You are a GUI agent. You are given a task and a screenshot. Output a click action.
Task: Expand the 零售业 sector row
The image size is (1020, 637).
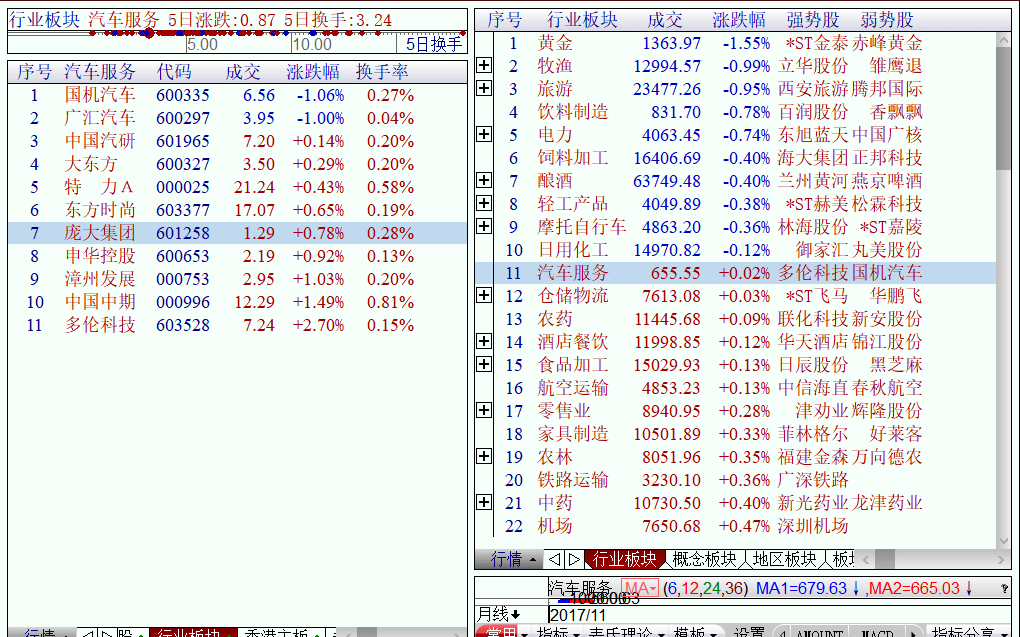click(x=484, y=410)
